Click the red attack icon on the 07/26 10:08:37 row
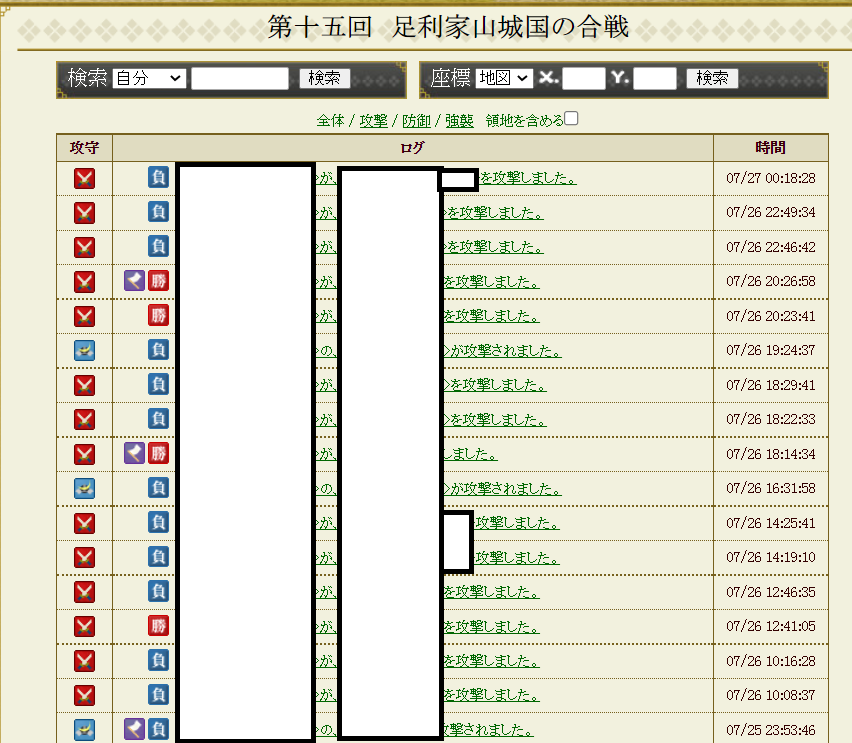The image size is (852, 743). point(85,694)
